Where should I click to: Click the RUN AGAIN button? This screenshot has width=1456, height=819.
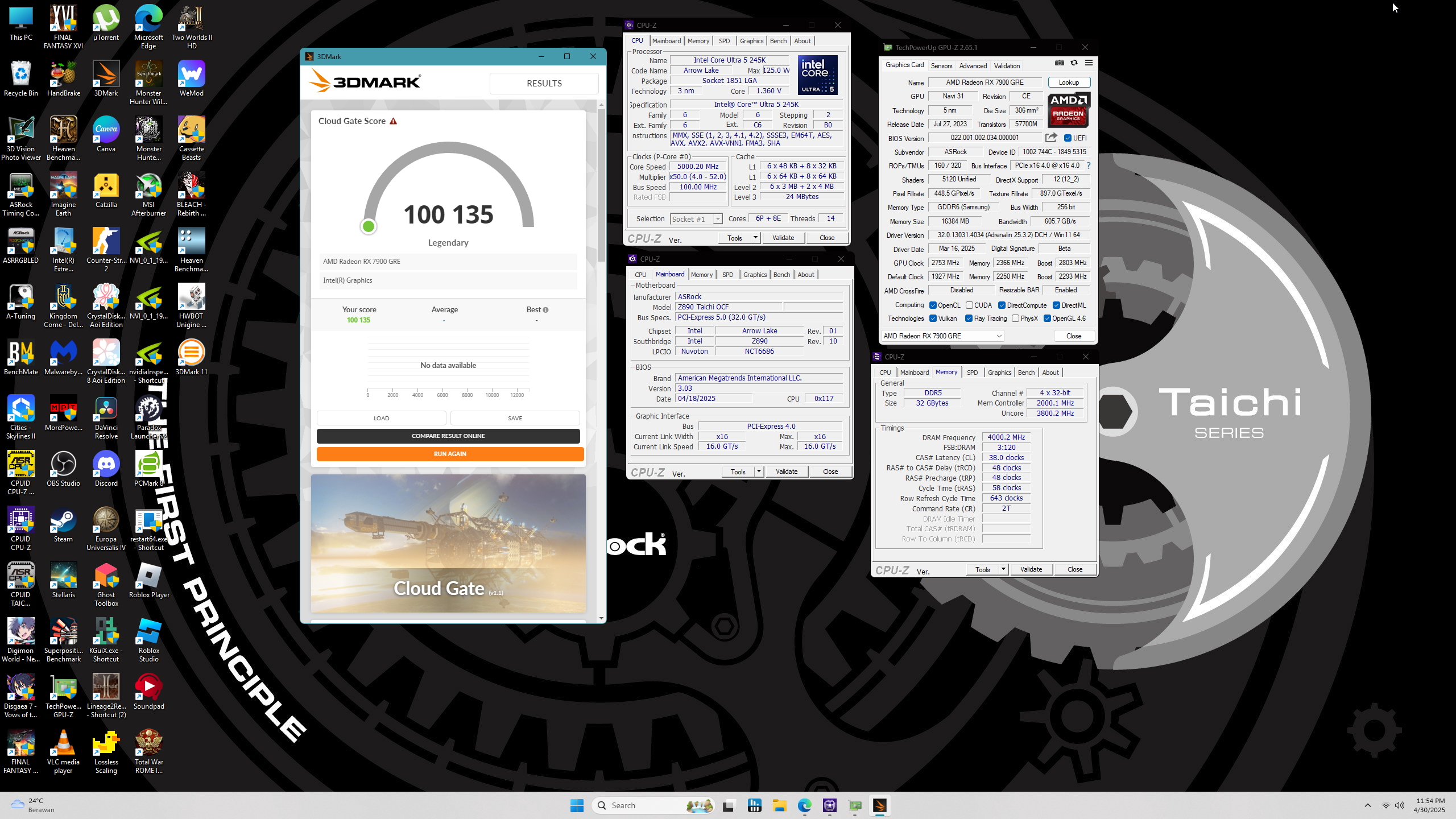(450, 454)
